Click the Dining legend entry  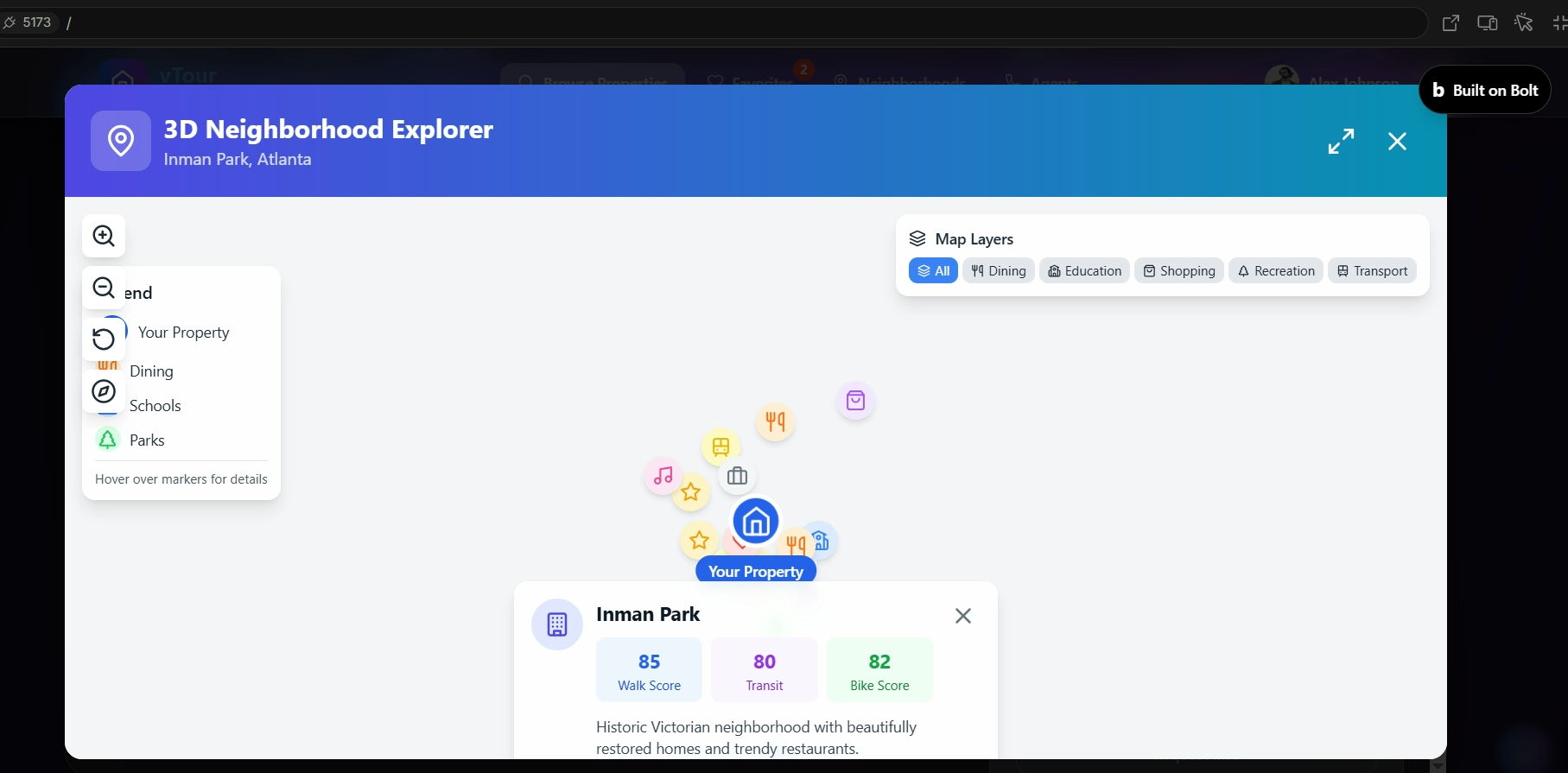click(151, 371)
